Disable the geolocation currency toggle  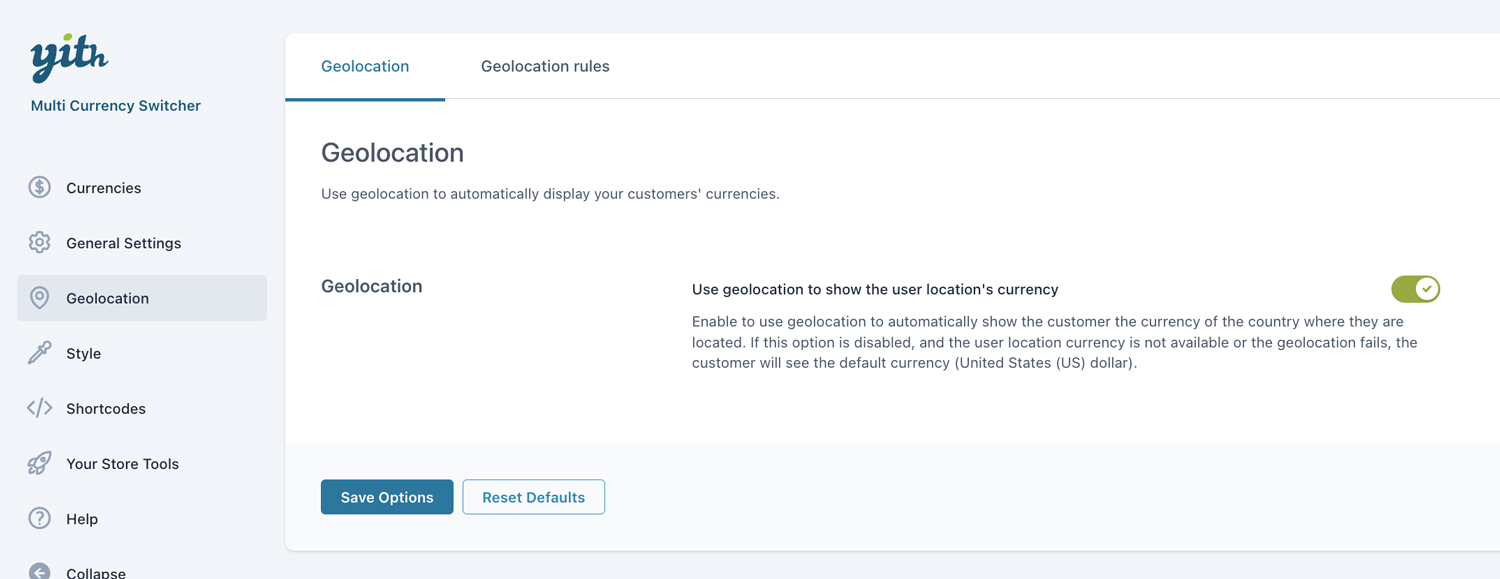click(x=1415, y=289)
